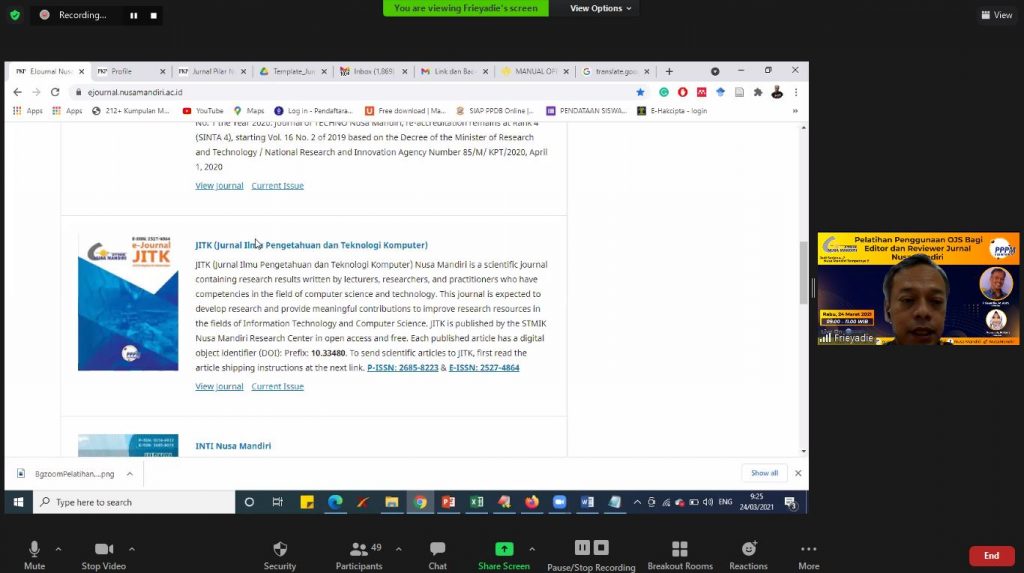Open the View Options dropdown
The height and width of the screenshot is (573, 1024).
click(600, 8)
